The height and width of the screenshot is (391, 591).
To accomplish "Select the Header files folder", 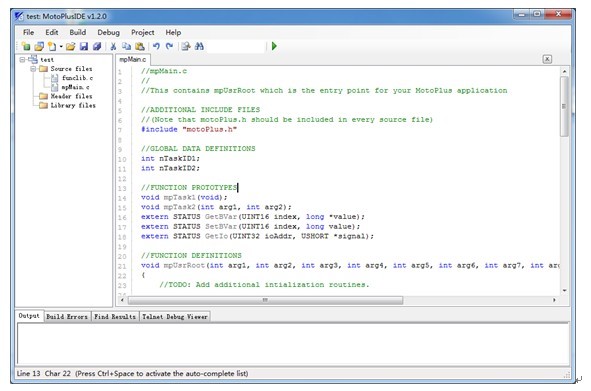I will [71, 96].
